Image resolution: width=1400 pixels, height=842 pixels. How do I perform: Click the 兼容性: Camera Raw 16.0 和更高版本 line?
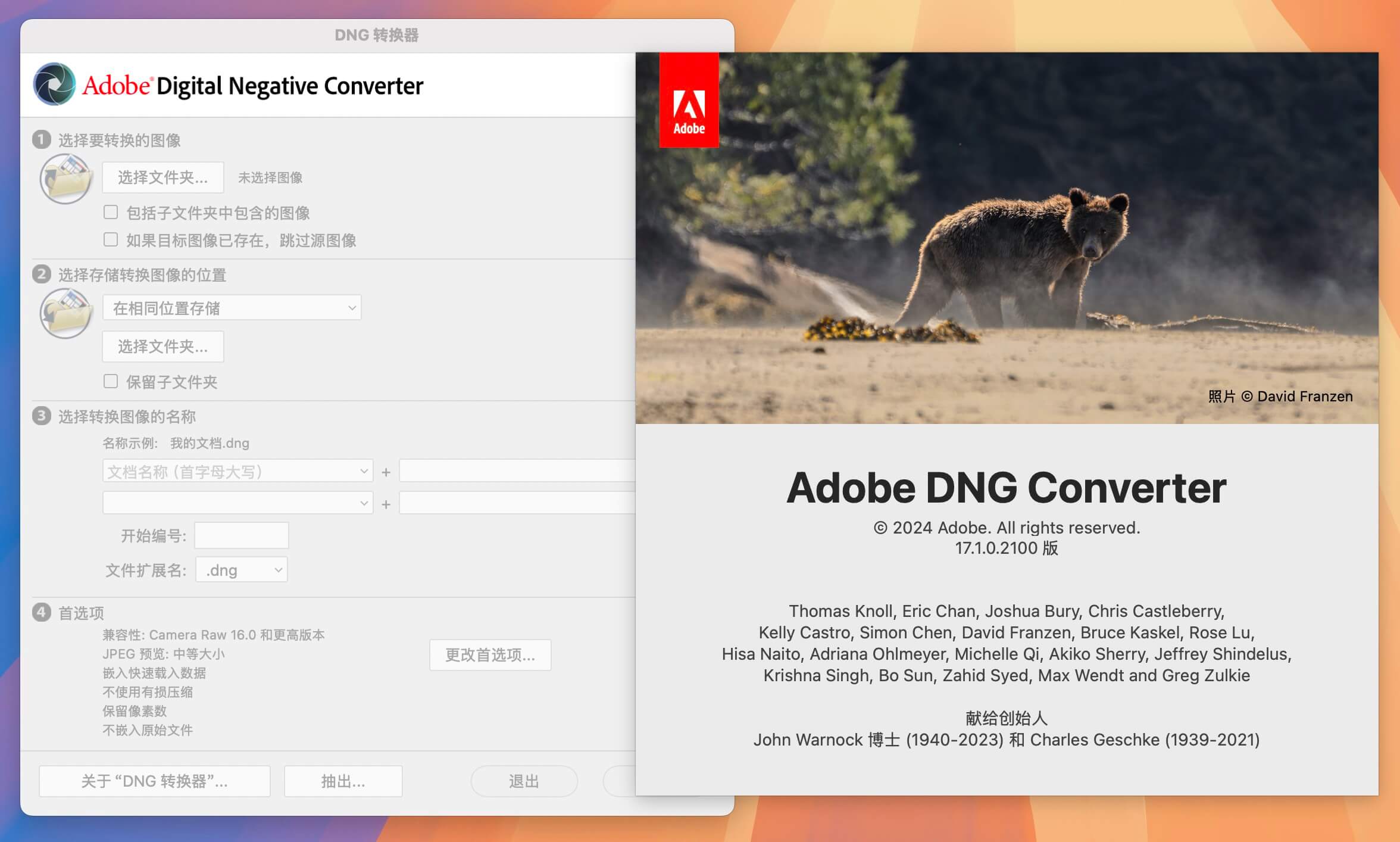[214, 635]
